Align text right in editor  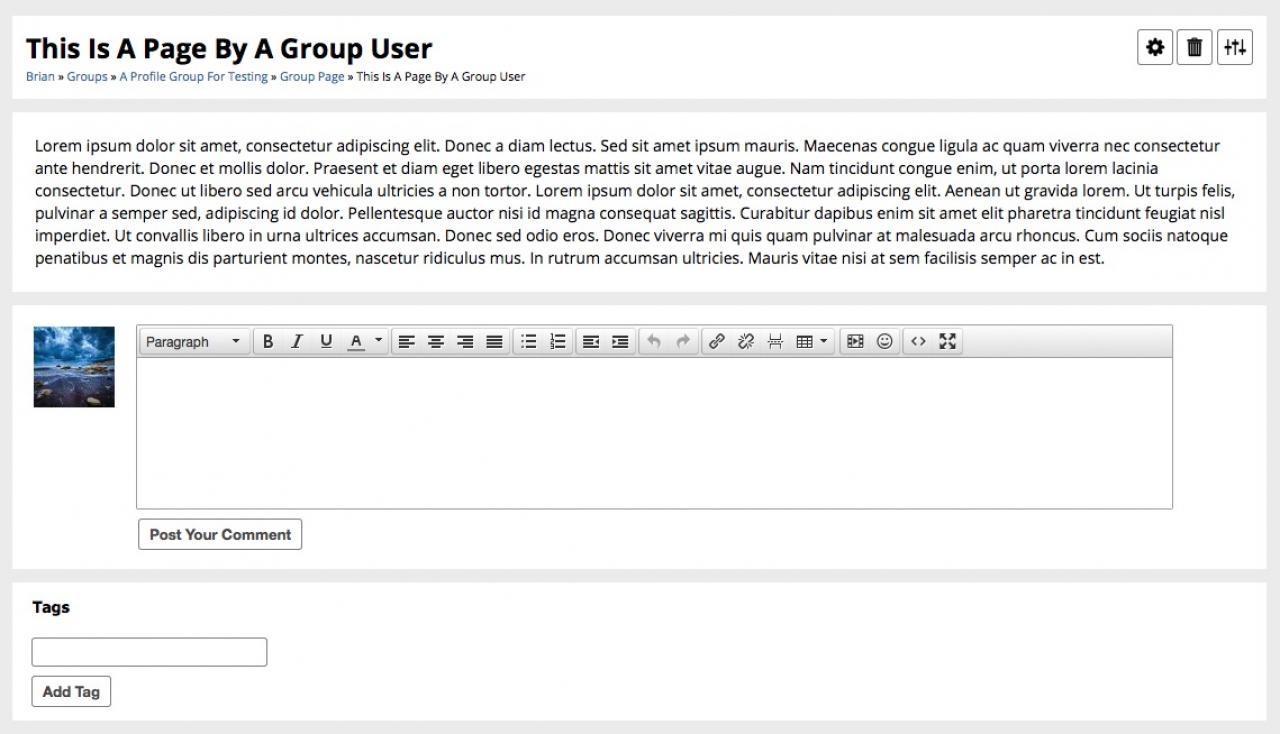(x=465, y=342)
